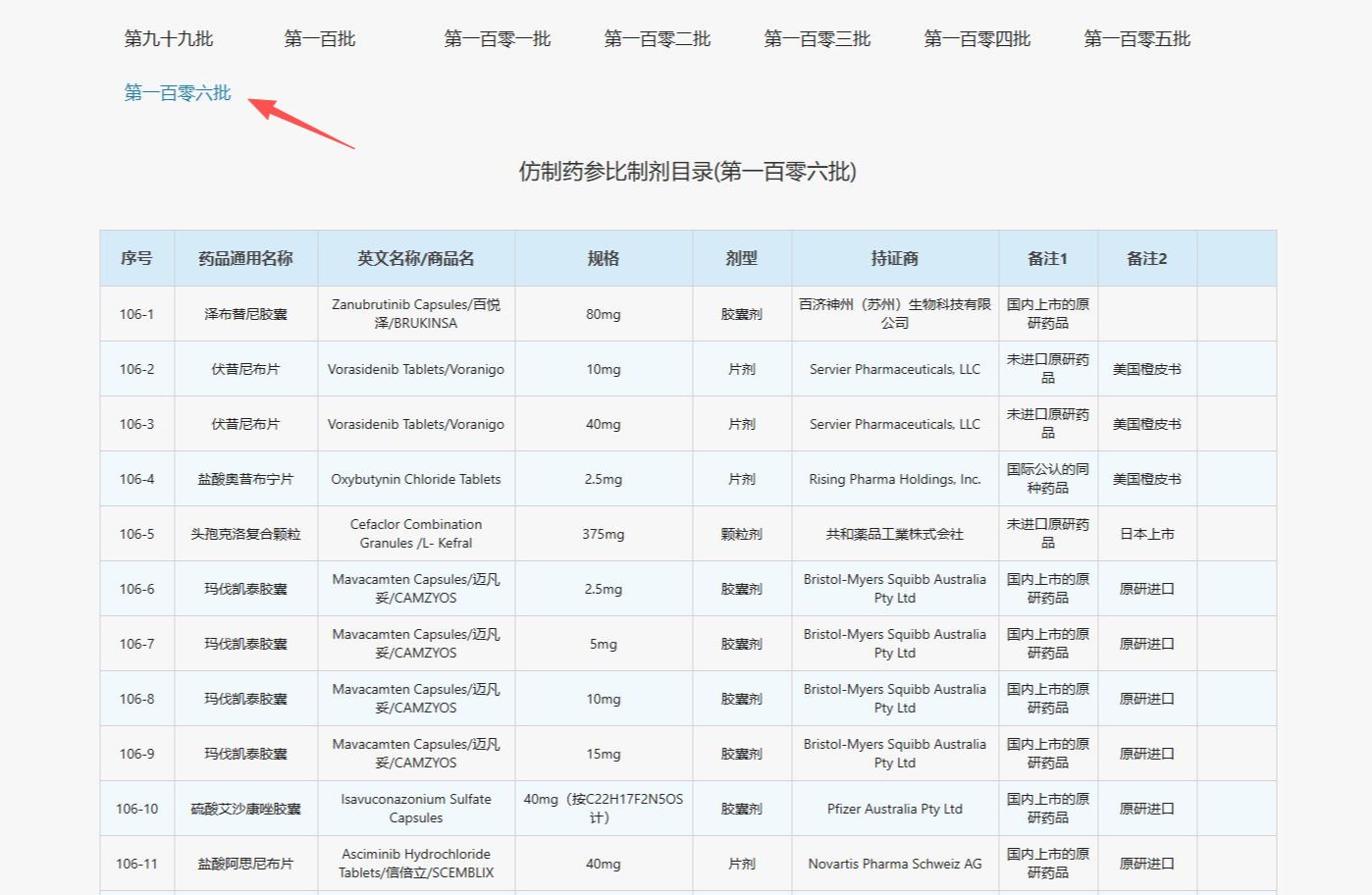Select row number 106-6

[136, 589]
